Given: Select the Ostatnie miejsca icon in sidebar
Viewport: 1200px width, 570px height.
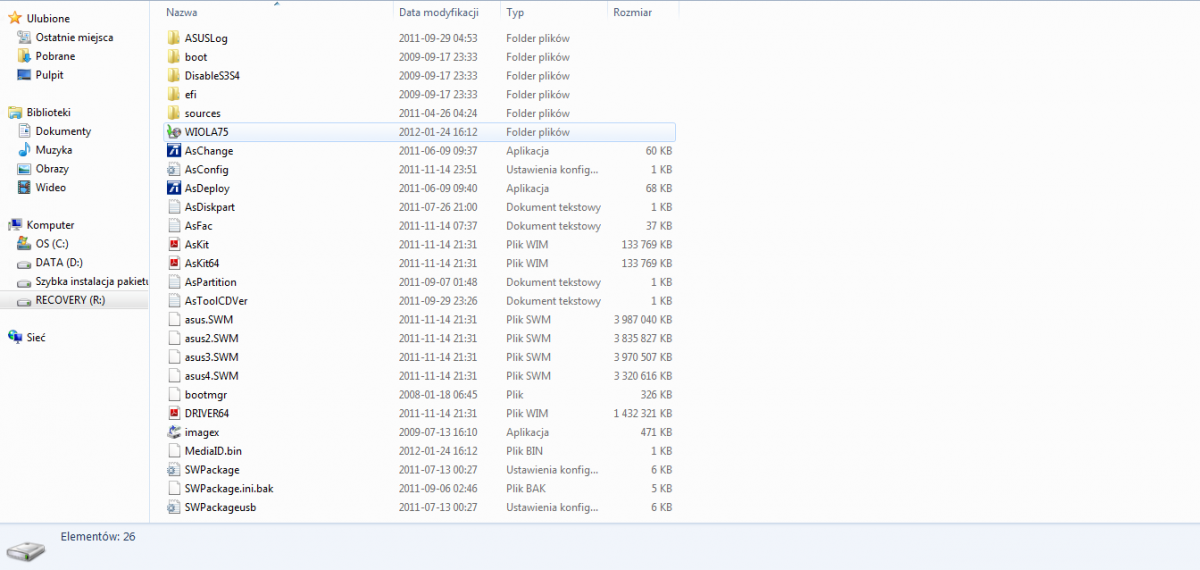Looking at the screenshot, I should coord(26,37).
